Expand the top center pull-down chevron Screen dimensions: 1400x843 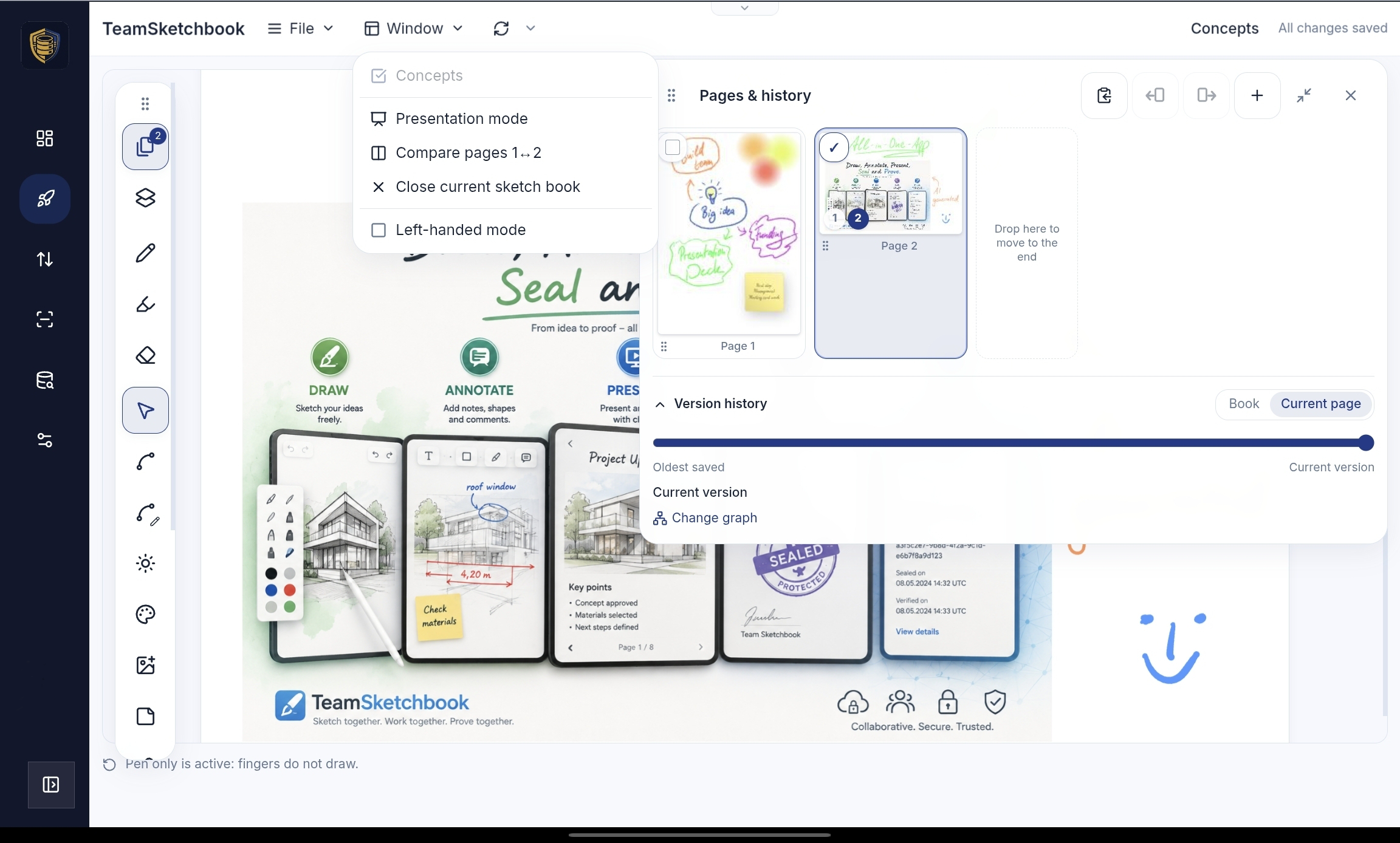click(744, 8)
